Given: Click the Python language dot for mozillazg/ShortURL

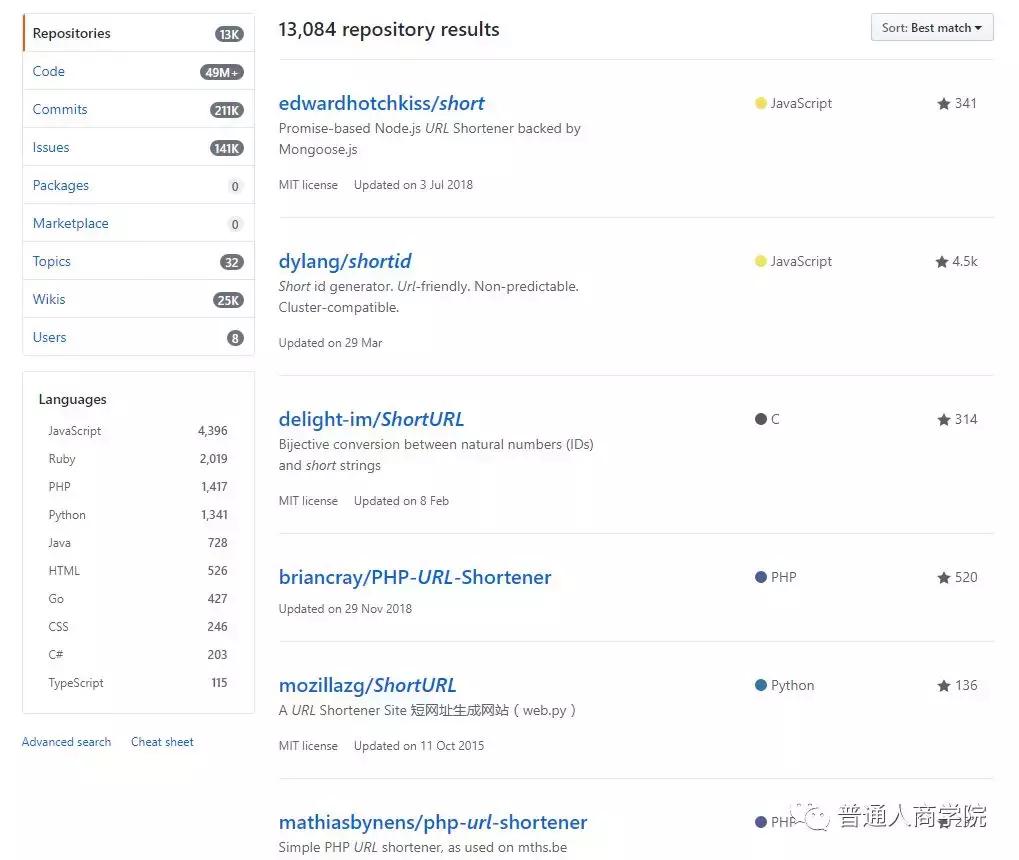Looking at the screenshot, I should 760,684.
